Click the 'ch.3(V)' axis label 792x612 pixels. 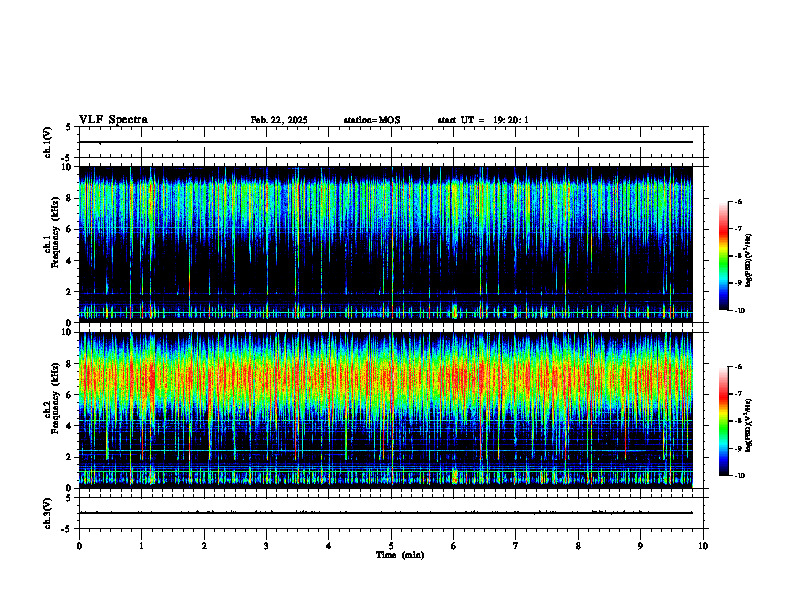47,513
